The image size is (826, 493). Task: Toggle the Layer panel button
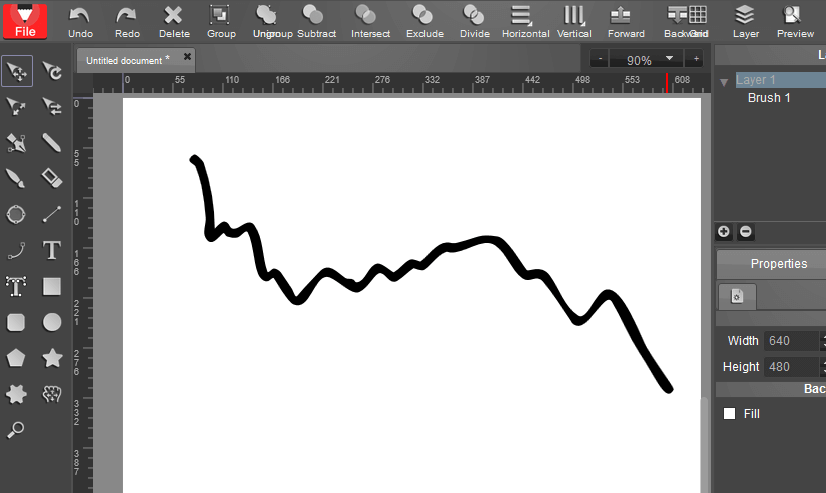[x=745, y=22]
